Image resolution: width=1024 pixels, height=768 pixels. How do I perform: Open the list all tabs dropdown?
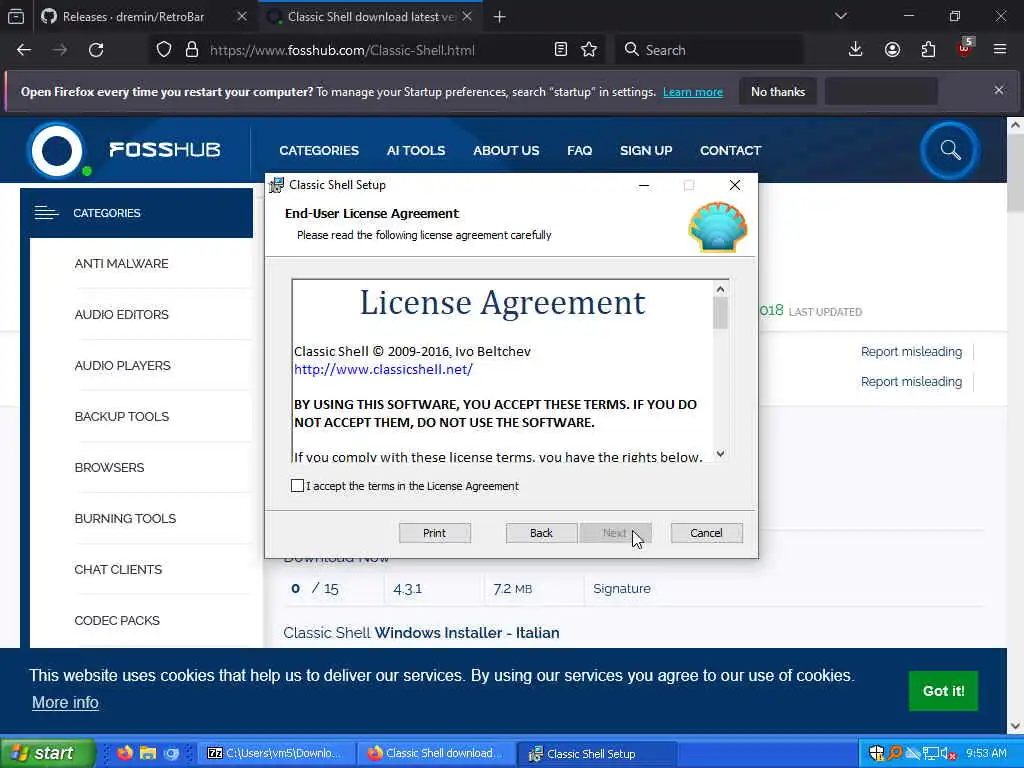click(x=841, y=16)
